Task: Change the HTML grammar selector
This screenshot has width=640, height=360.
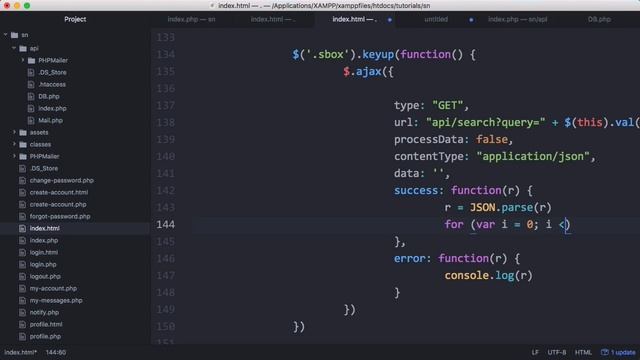Action: pyautogui.click(x=583, y=352)
